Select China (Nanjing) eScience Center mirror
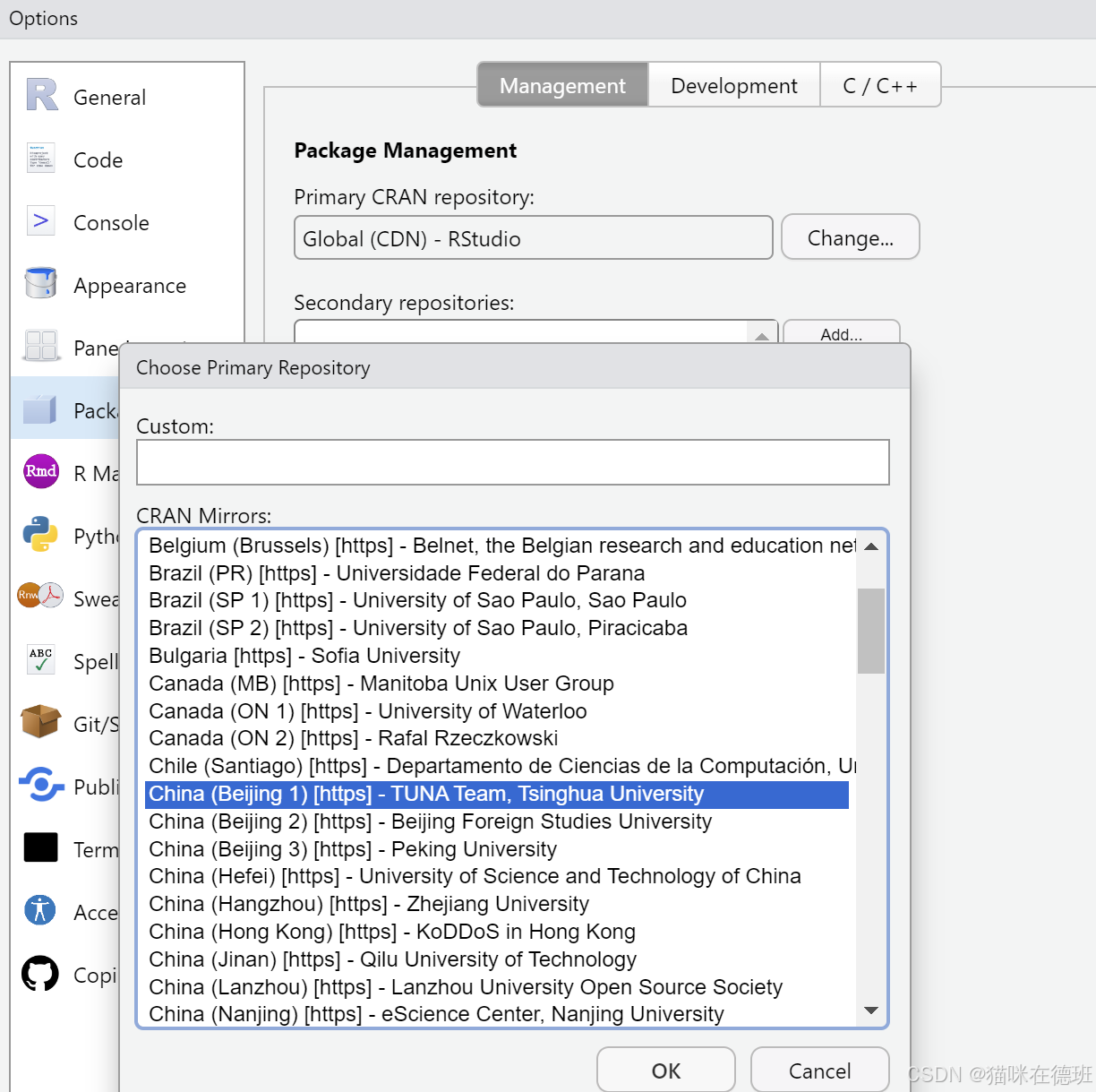Viewport: 1096px width, 1092px height. coord(497,1014)
